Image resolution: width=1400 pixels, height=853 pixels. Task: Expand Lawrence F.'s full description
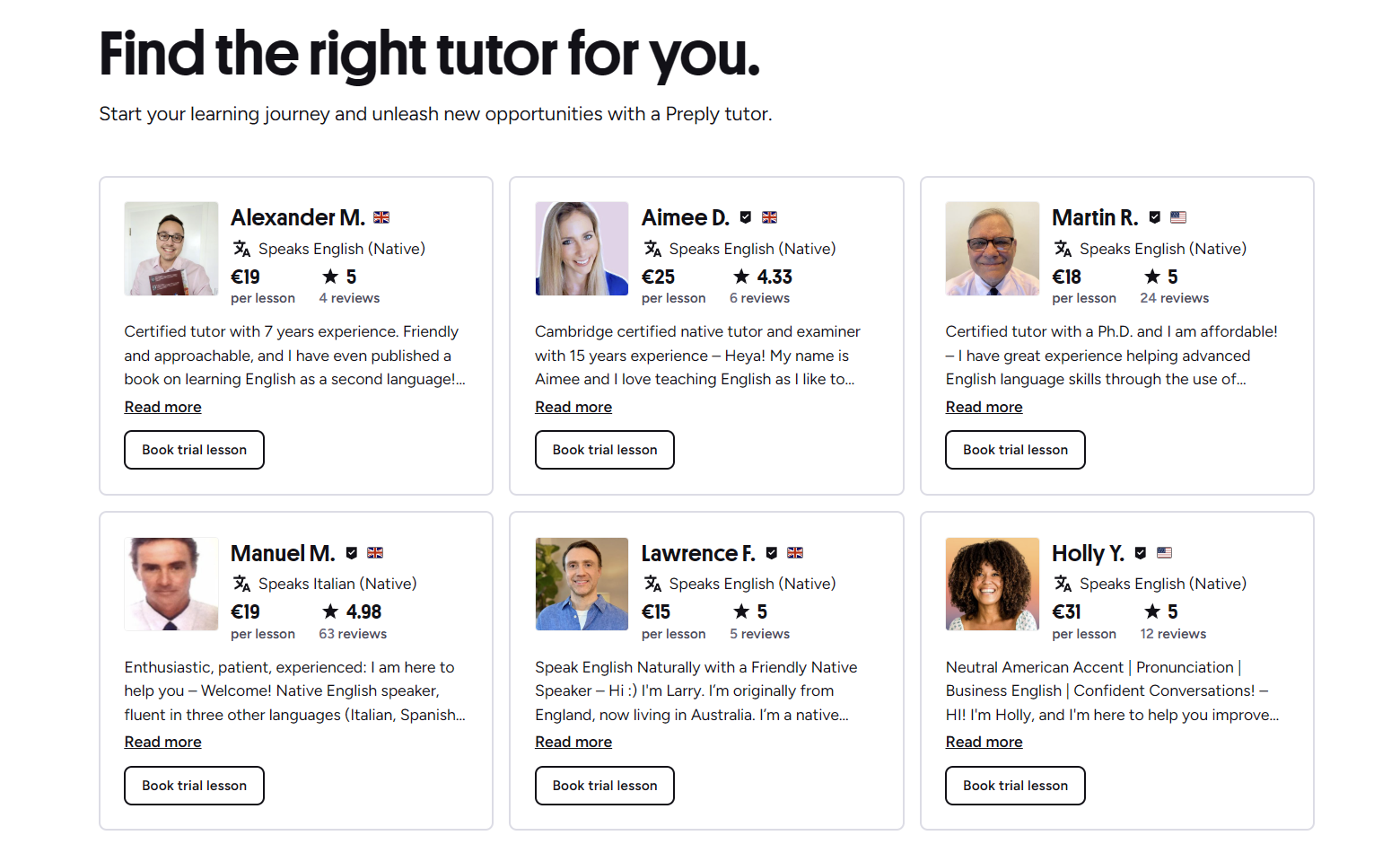pos(573,742)
